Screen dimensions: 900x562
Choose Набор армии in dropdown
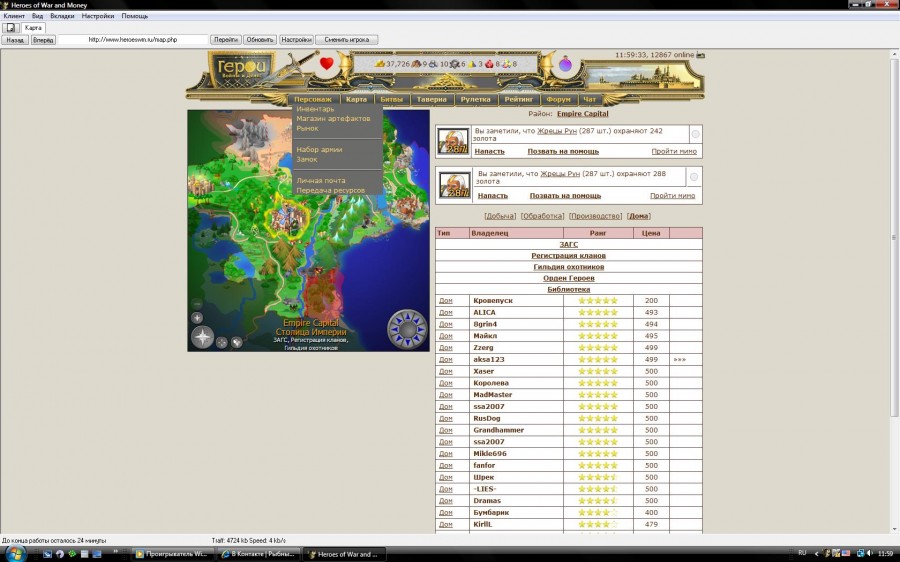(319, 149)
